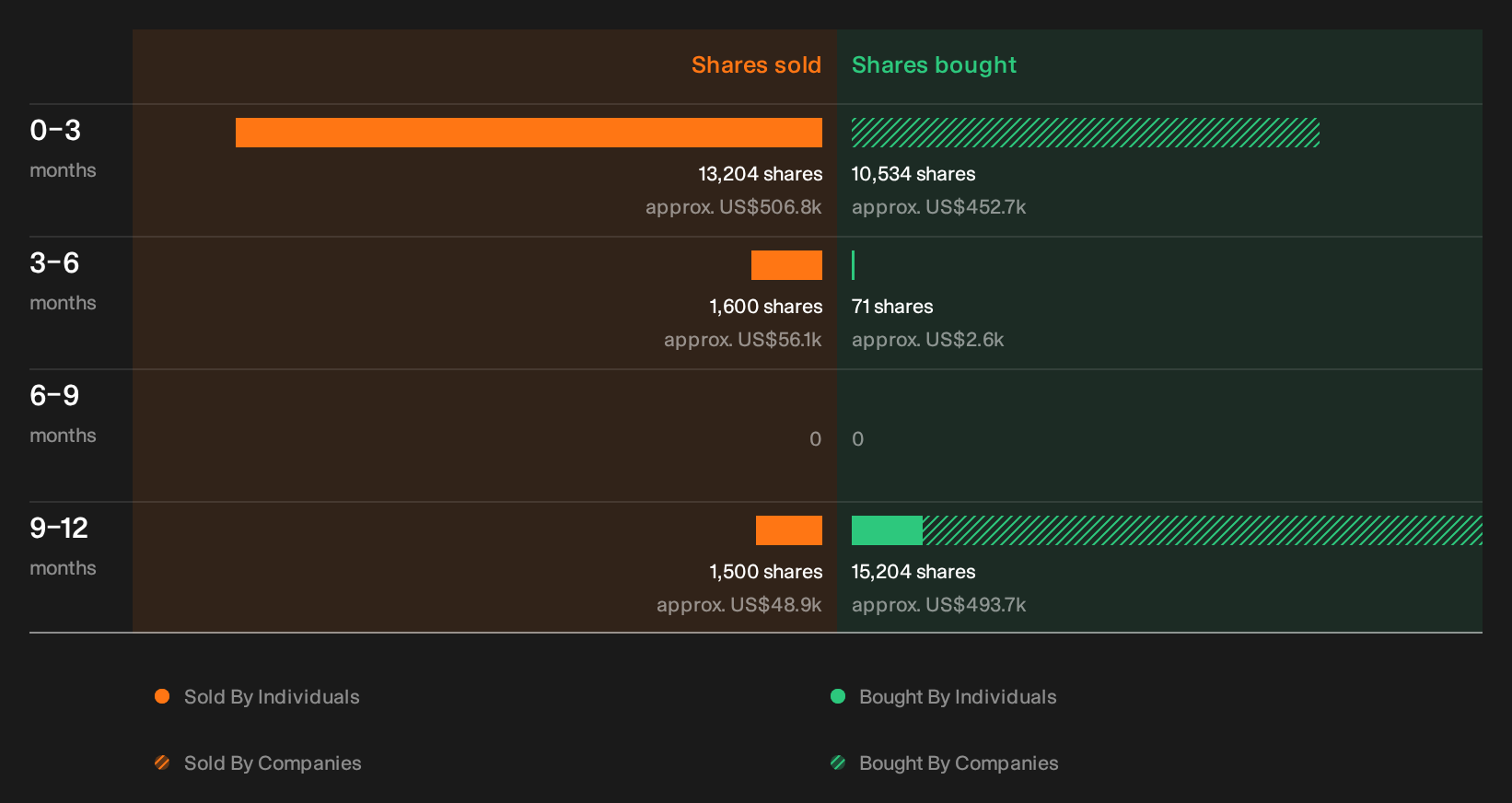
Task: Click the 6-9 months row label
Action: (x=63, y=413)
